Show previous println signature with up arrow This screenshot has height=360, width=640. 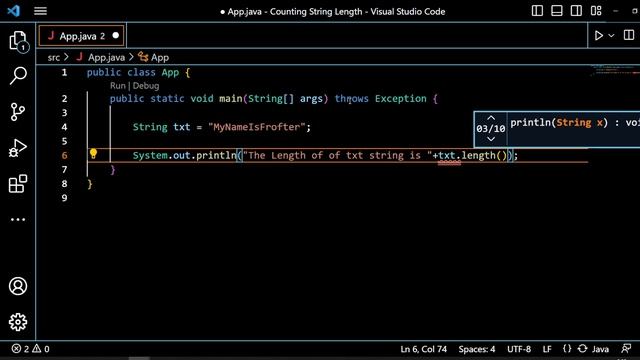point(491,118)
